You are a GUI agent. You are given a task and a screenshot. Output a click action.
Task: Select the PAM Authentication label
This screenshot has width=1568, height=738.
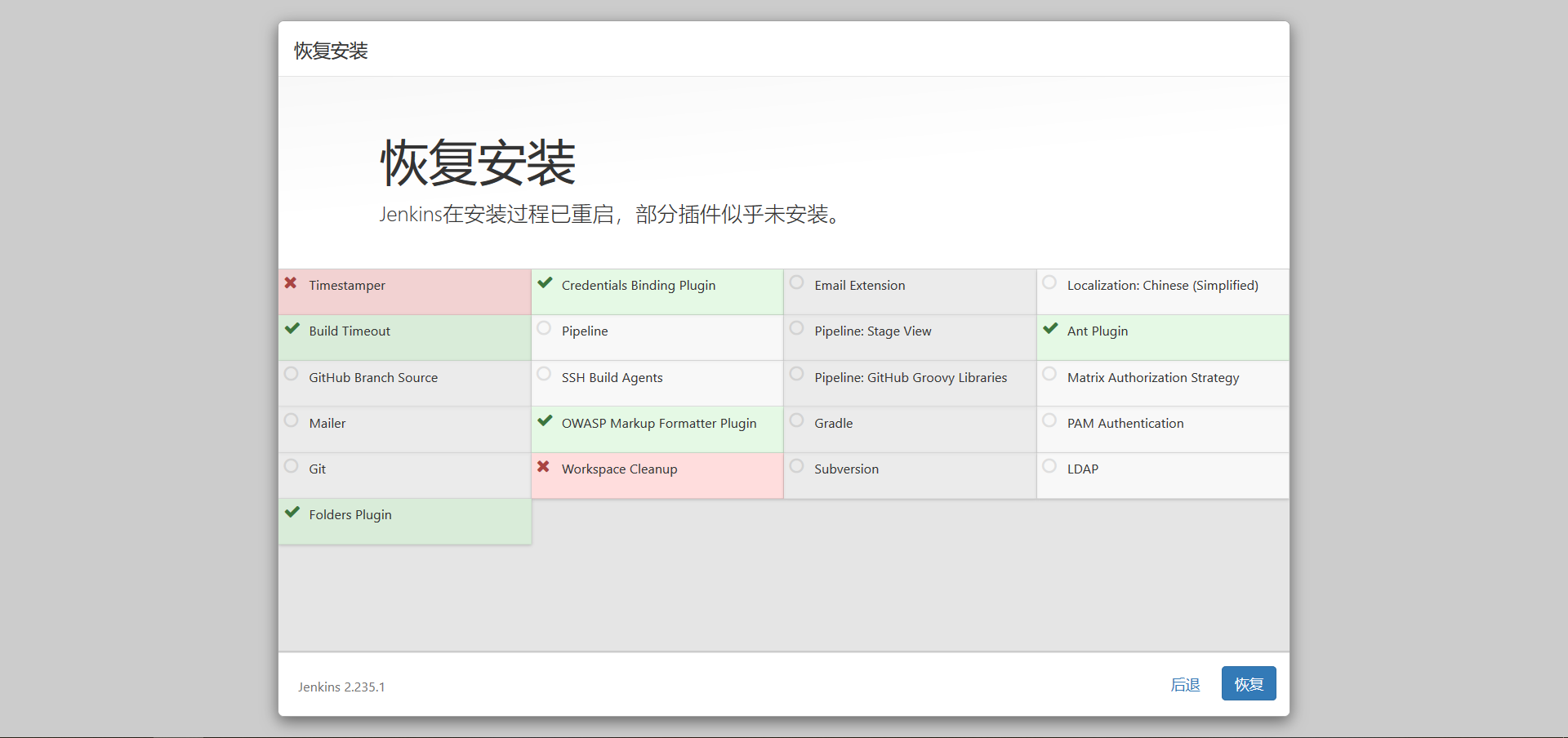click(x=1125, y=423)
